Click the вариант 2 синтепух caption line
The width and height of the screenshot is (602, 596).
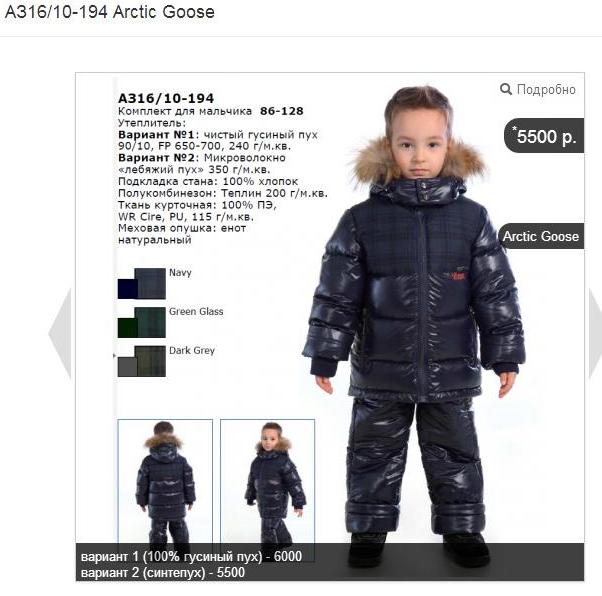point(163,573)
